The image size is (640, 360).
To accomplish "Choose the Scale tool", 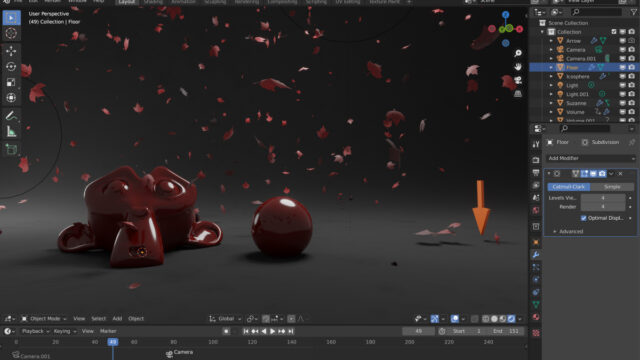I will [x=11, y=82].
